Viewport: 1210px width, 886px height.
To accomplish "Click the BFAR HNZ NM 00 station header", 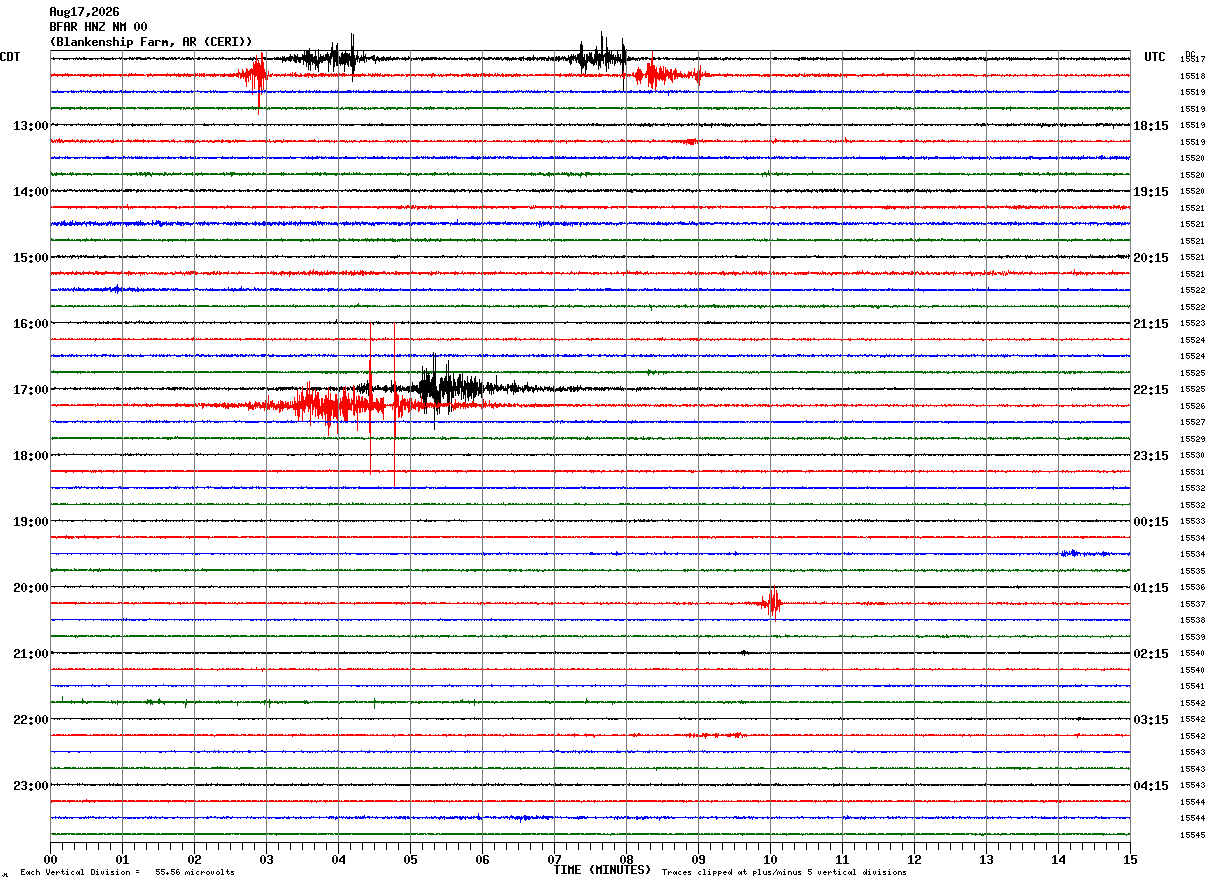I will (x=98, y=27).
